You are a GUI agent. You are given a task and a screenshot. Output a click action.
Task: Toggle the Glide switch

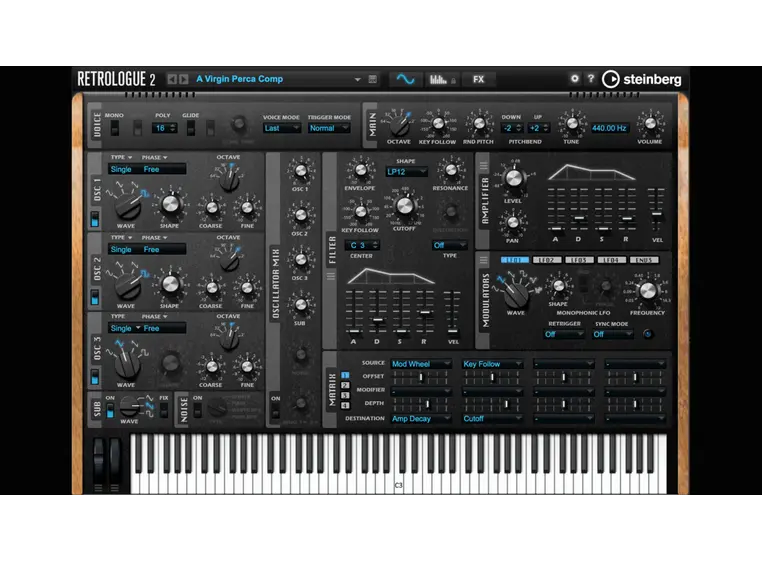pos(191,128)
